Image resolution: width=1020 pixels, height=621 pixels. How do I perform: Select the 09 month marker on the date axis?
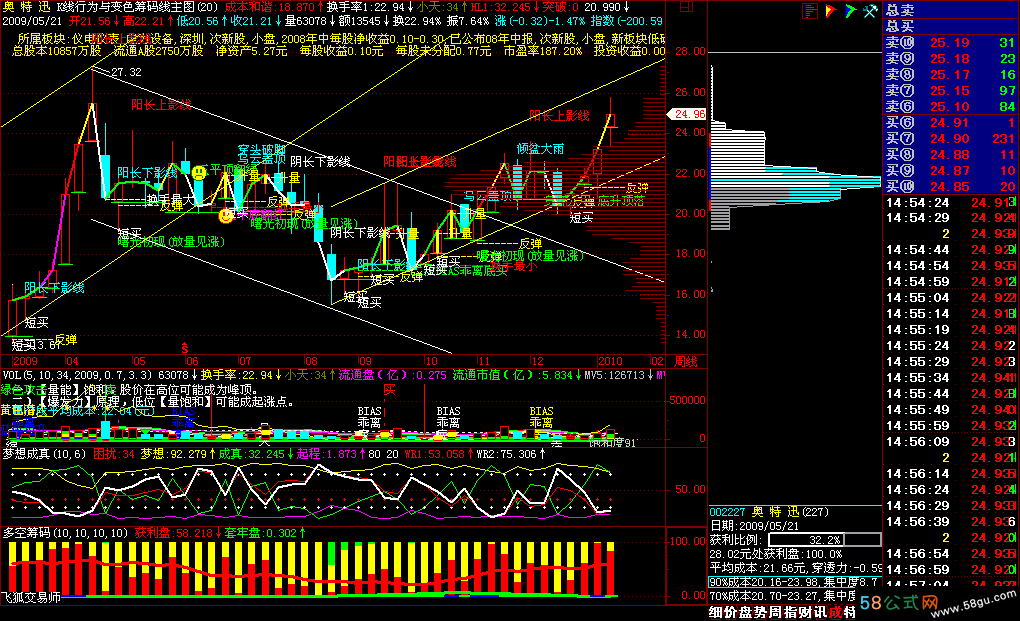tap(365, 362)
